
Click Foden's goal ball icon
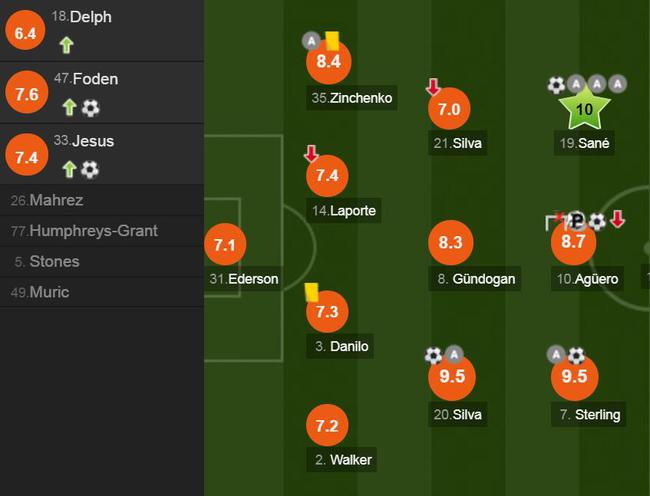(x=90, y=108)
